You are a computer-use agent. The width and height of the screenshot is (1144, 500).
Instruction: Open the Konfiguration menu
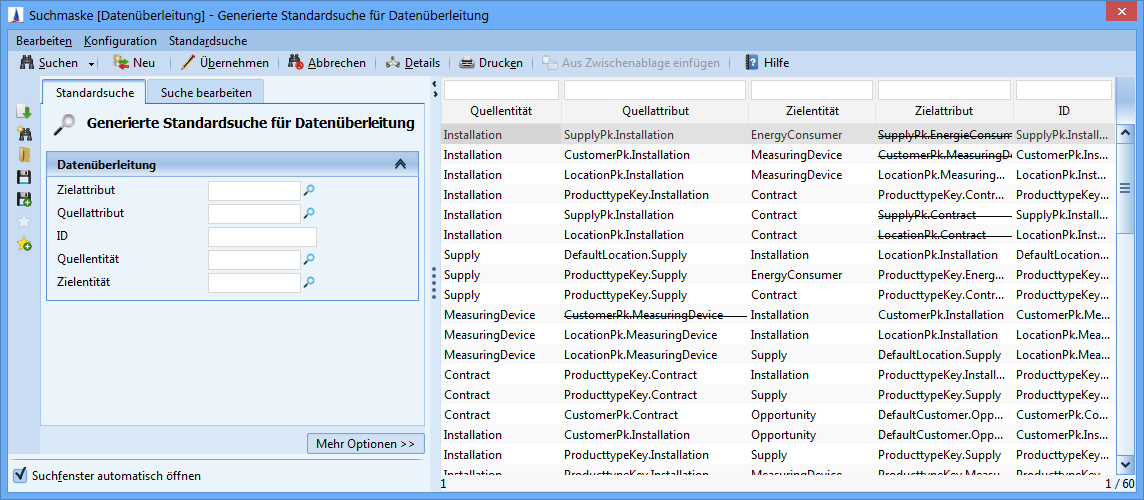click(x=120, y=41)
